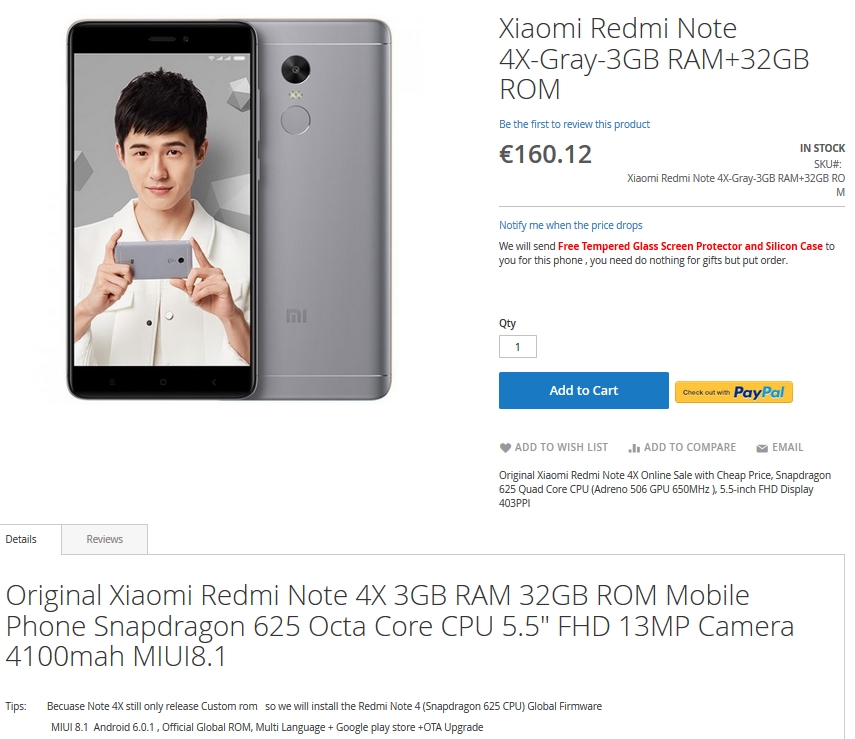855x739 pixels.
Task: Click the Qty input field
Action: [517, 346]
